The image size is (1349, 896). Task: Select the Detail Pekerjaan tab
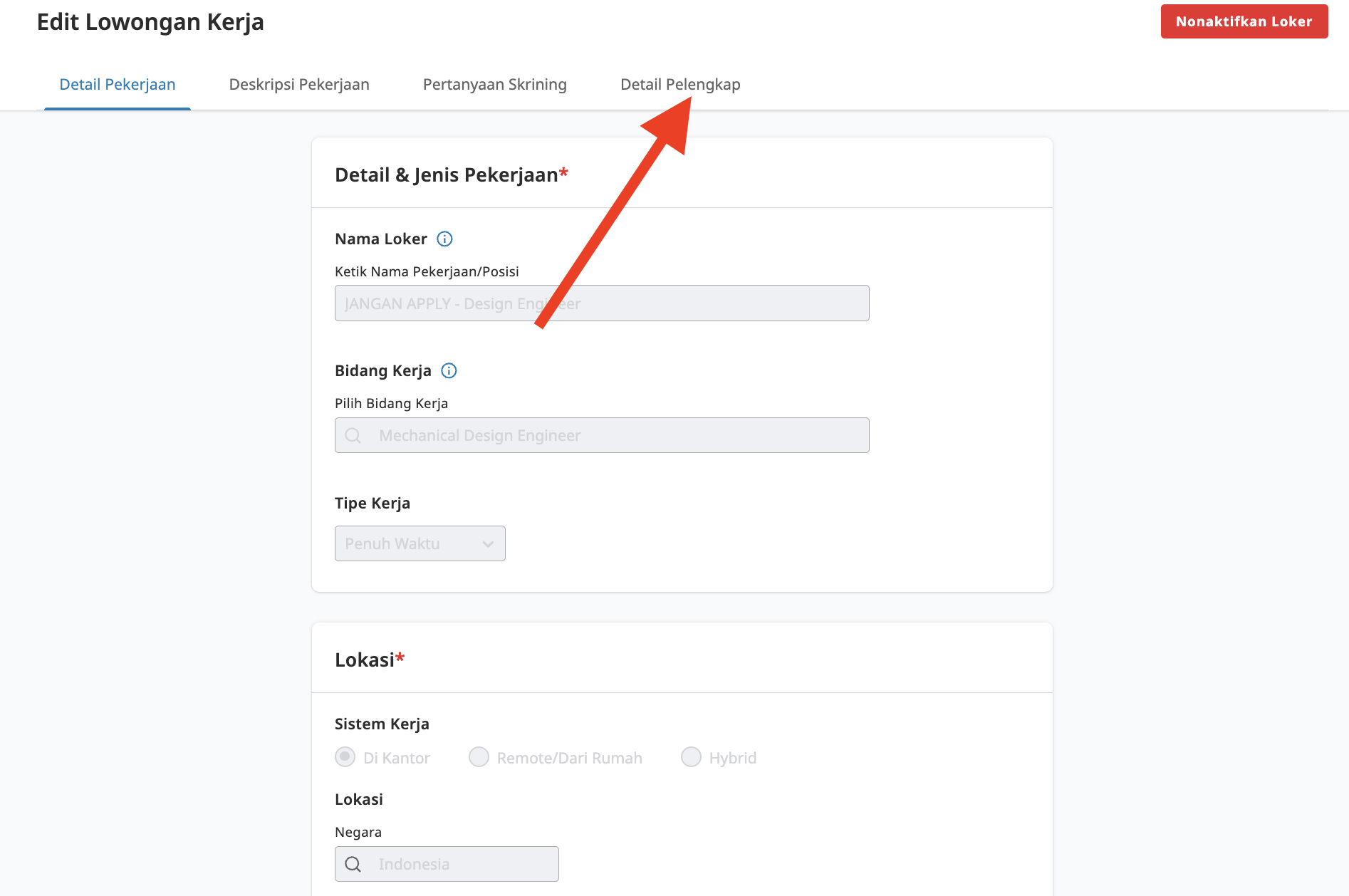click(x=118, y=85)
